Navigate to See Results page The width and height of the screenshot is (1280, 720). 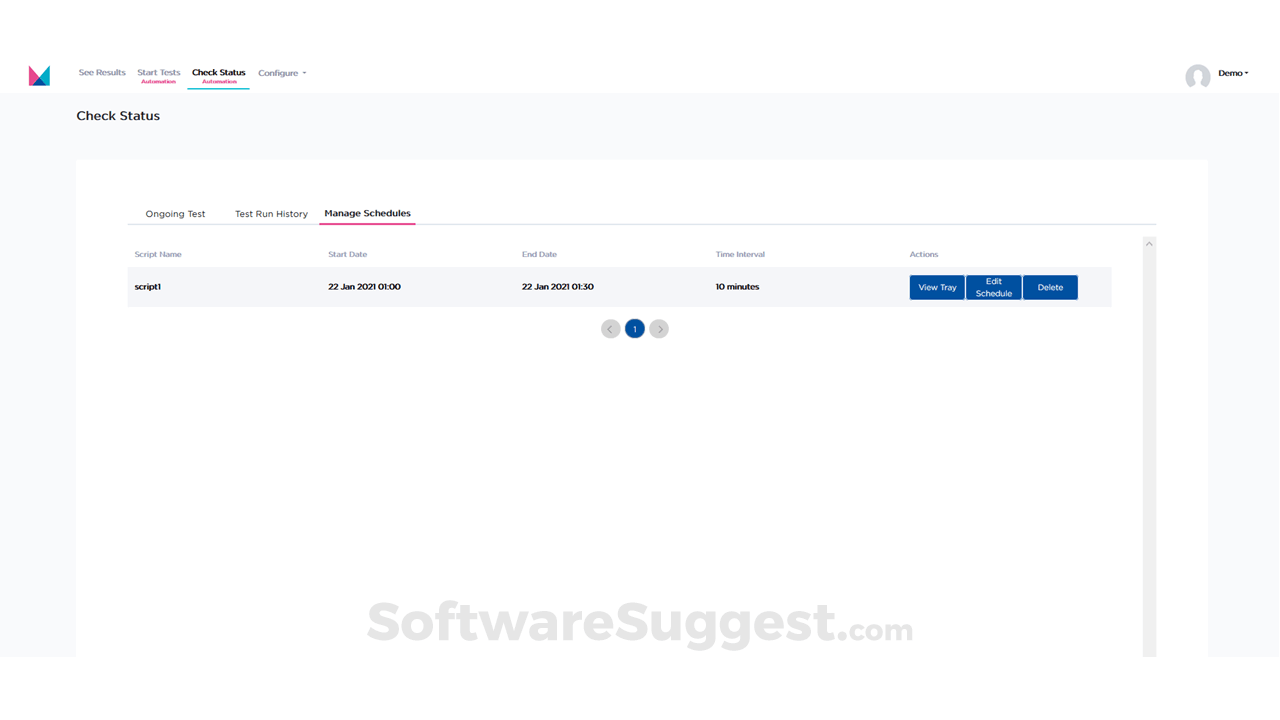click(x=101, y=72)
